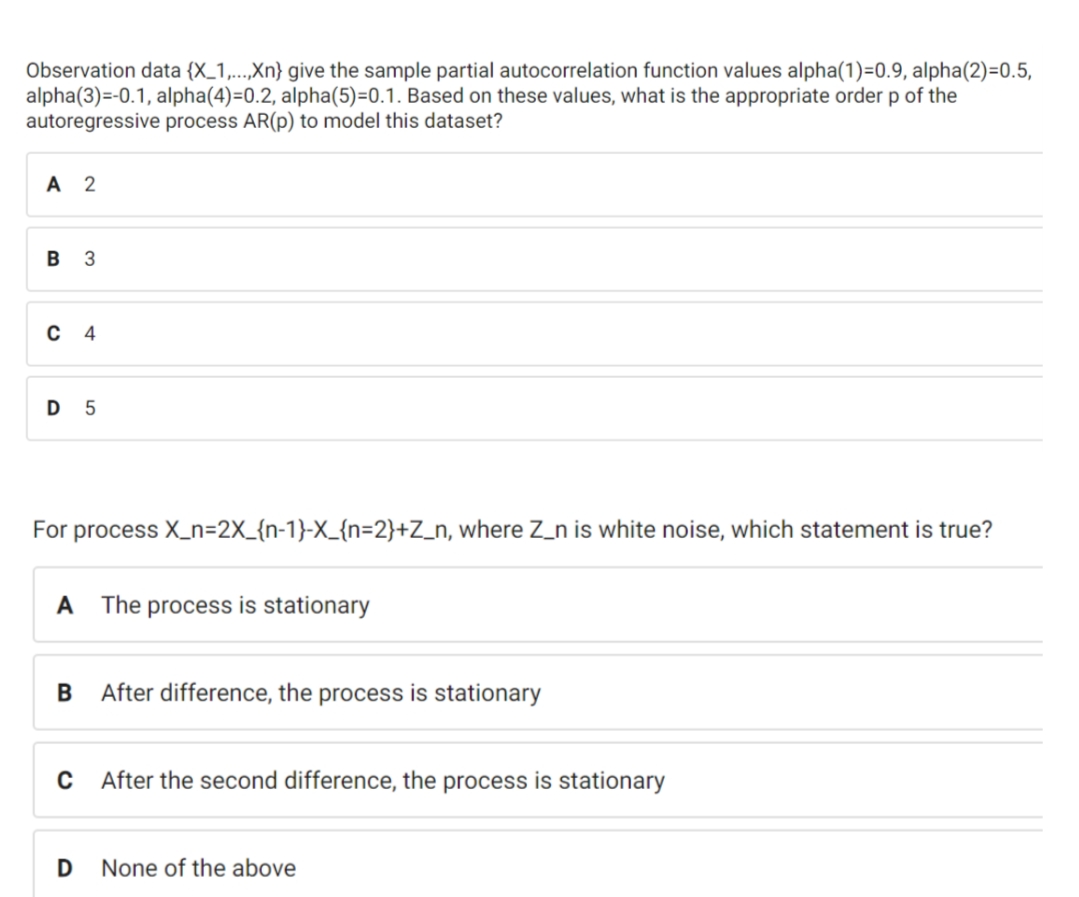Screen dimensions: 1079x897
Task: Click the letter C of the first question
Action: pyautogui.click(x=52, y=333)
